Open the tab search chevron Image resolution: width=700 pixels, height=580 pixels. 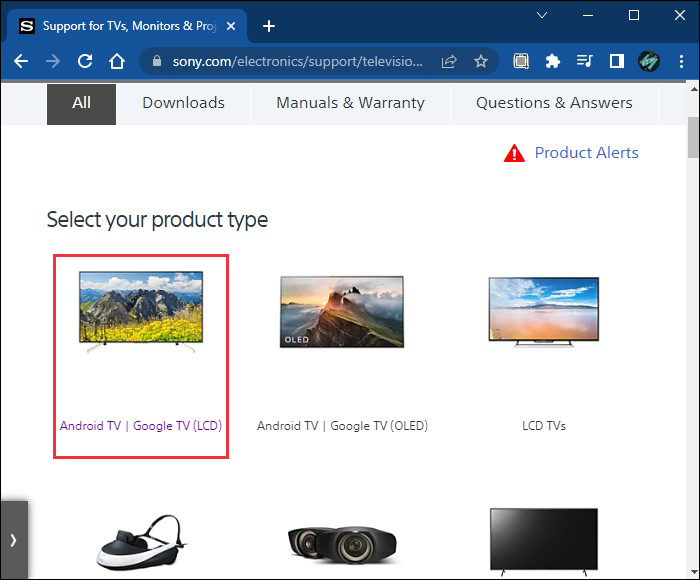(542, 15)
